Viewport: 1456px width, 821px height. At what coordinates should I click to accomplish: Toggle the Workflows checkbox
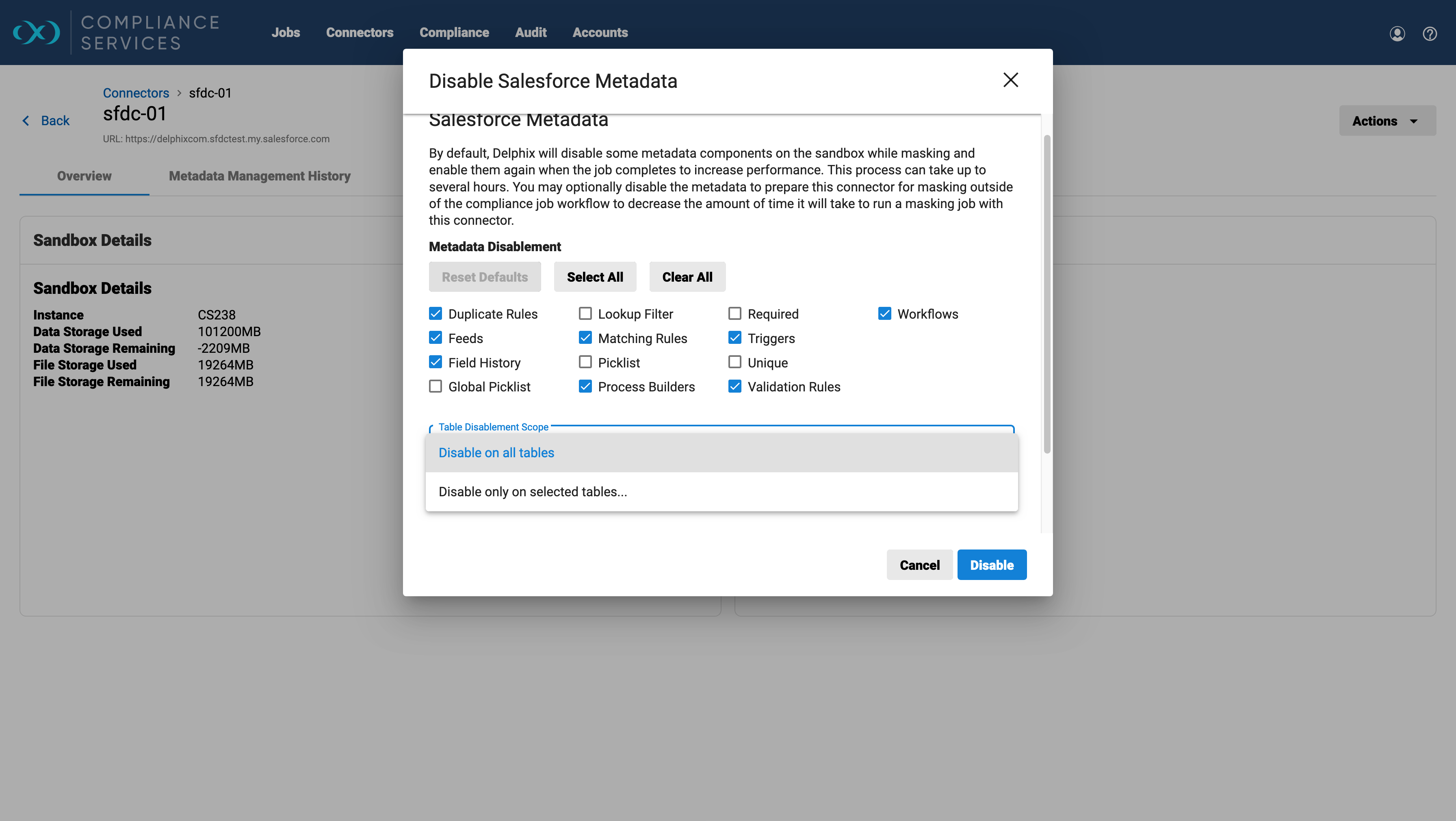[x=884, y=314]
